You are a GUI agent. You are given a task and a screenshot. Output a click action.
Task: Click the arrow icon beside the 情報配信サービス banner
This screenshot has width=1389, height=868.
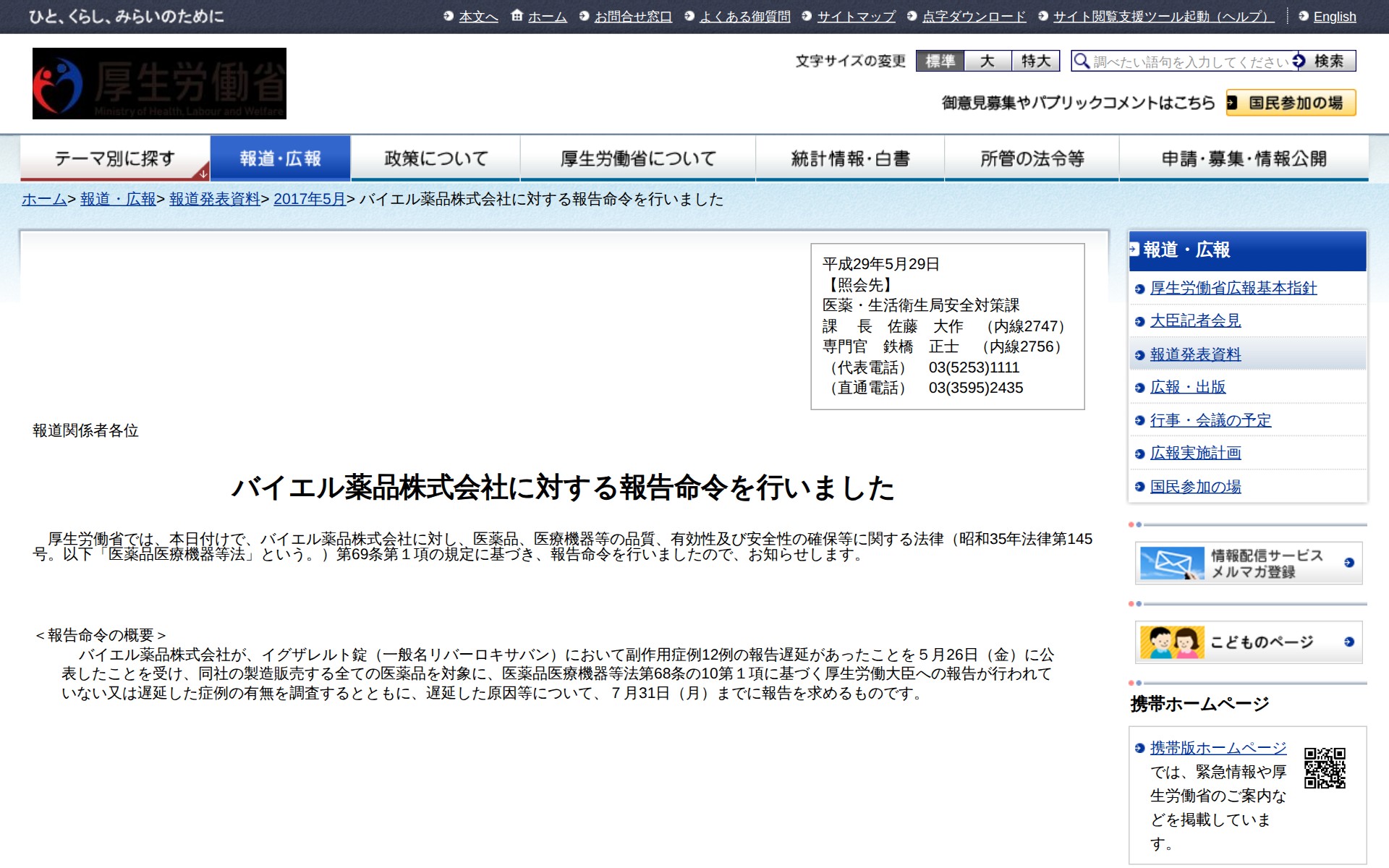click(1347, 563)
